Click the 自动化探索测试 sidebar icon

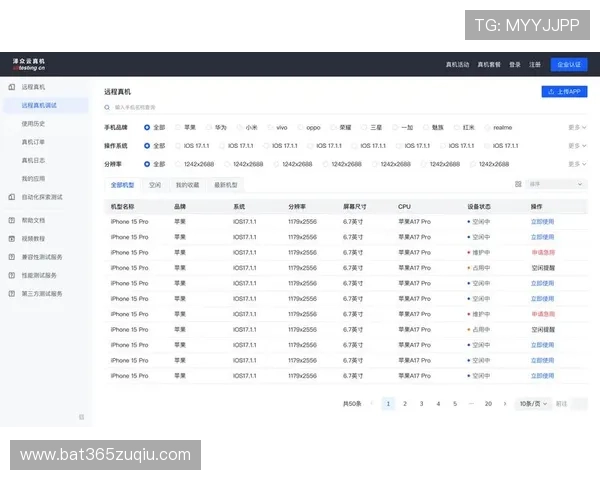[11, 197]
